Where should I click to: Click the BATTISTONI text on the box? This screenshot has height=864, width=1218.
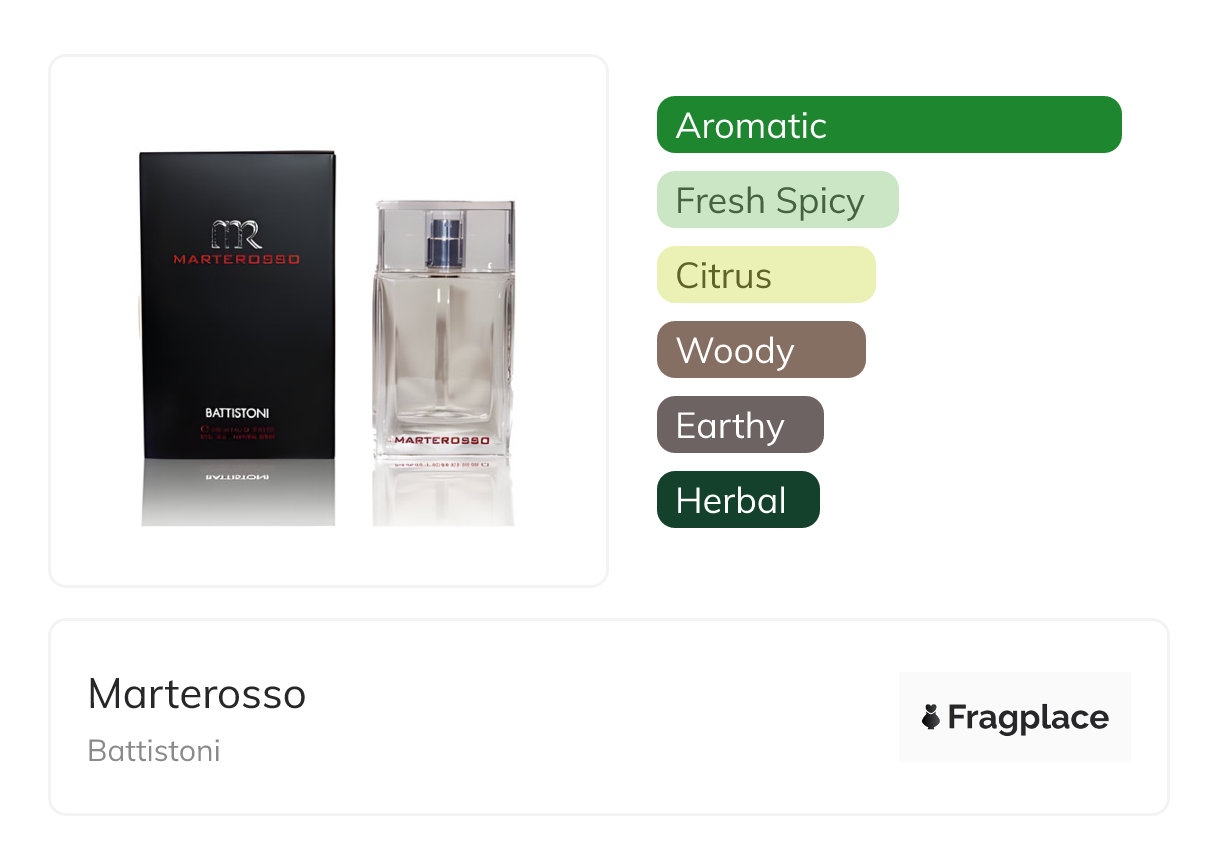[237, 412]
